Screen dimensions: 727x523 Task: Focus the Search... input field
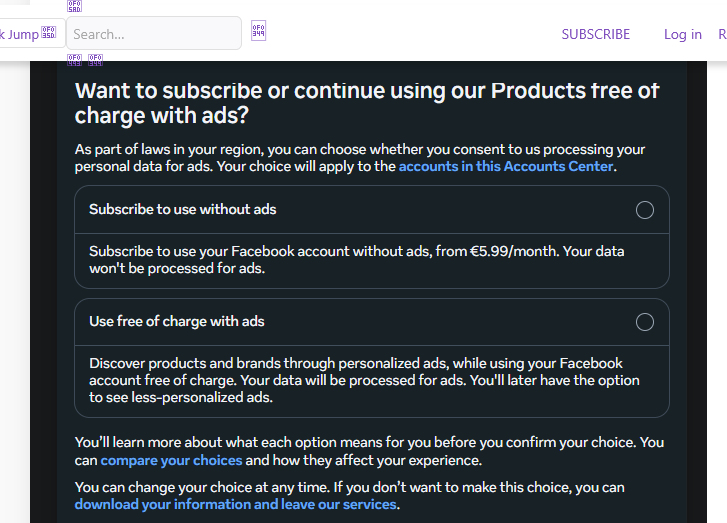tap(154, 33)
